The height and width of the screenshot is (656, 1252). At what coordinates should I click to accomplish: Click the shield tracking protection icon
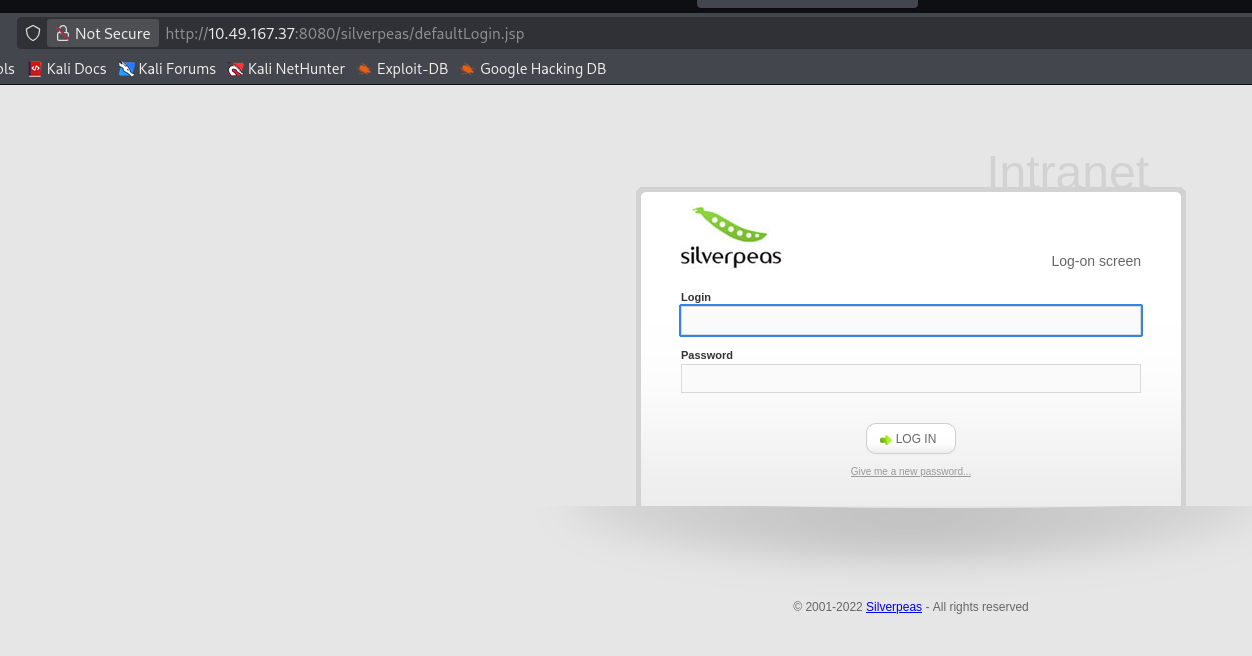pyautogui.click(x=33, y=33)
